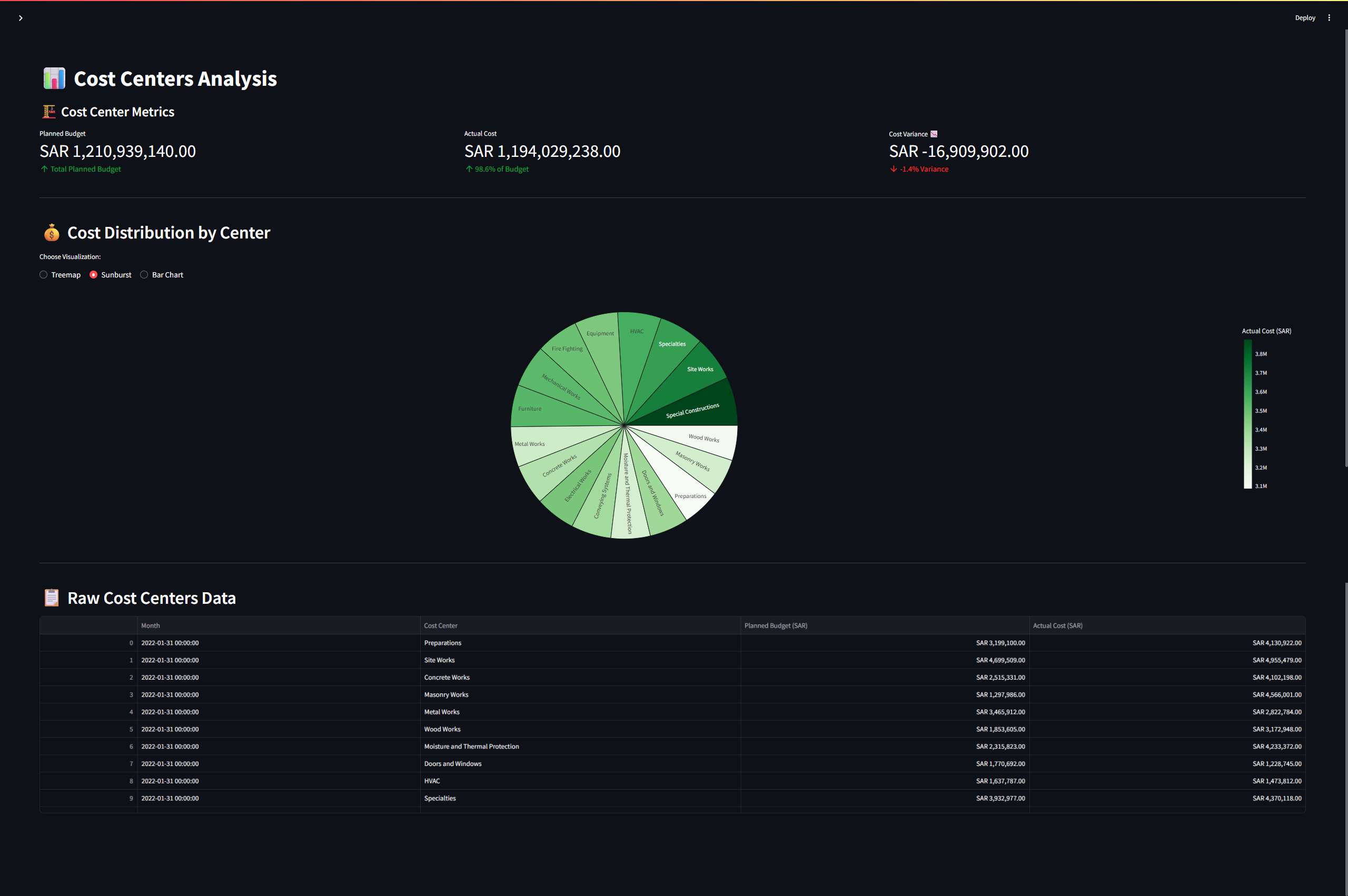This screenshot has width=1348, height=896.
Task: Click the SAR 3,199,100.00 planned budget cell
Action: click(x=885, y=643)
